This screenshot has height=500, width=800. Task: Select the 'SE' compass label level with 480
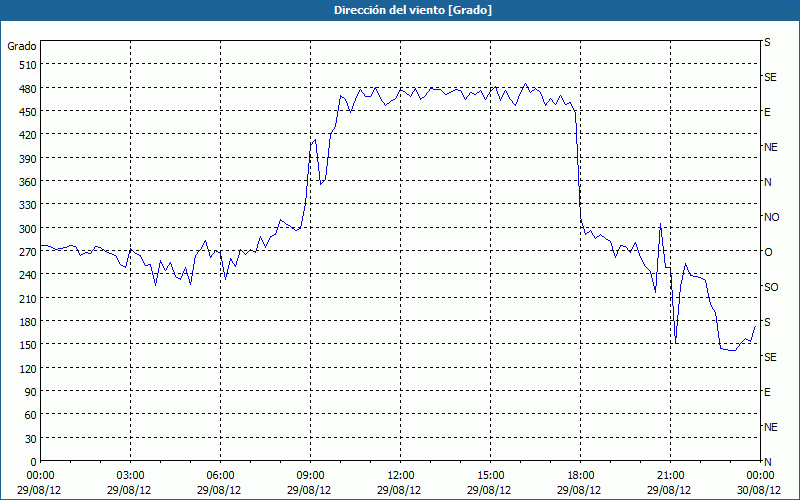[770, 77]
